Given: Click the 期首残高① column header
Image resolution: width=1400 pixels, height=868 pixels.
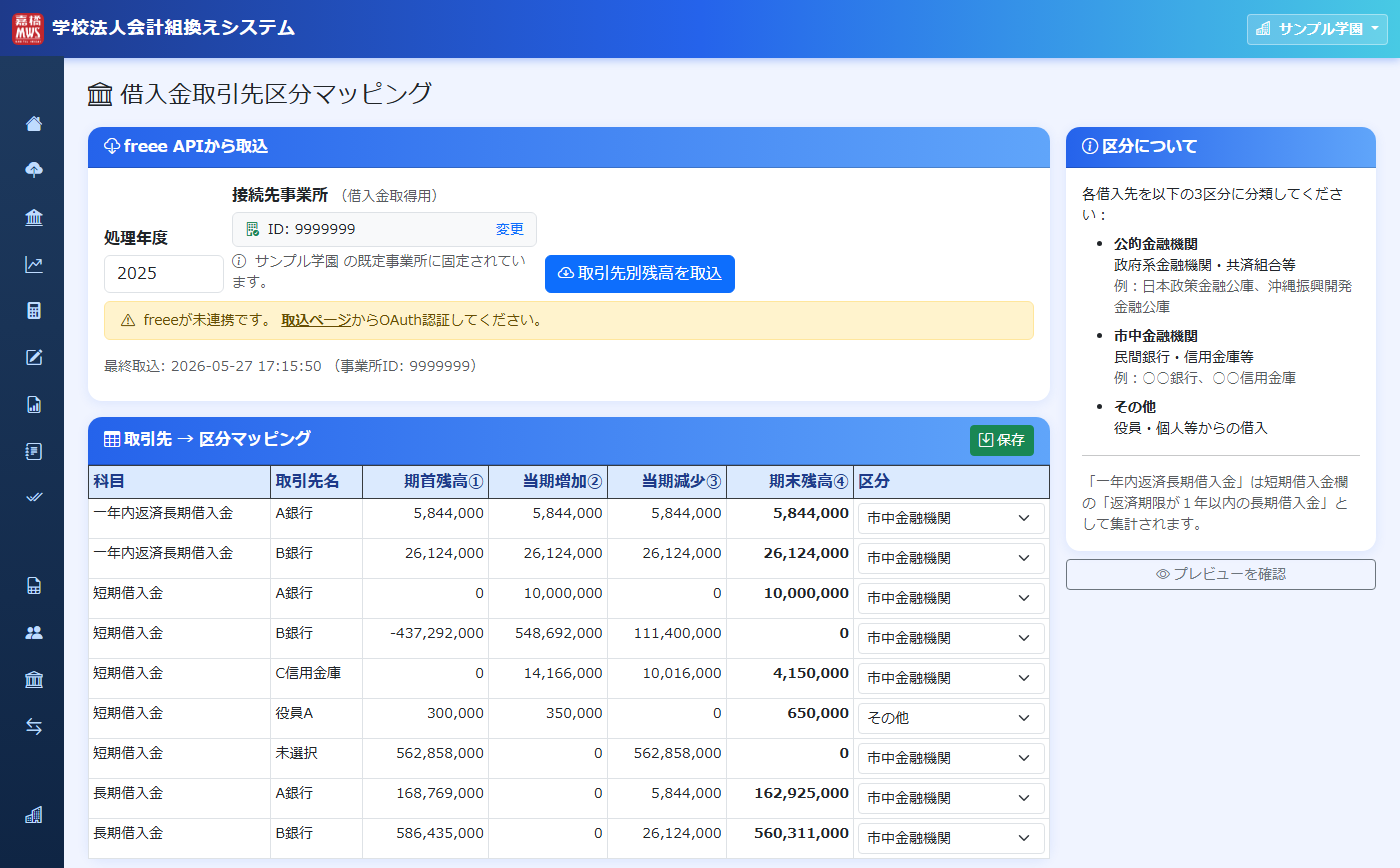Looking at the screenshot, I should 426,482.
